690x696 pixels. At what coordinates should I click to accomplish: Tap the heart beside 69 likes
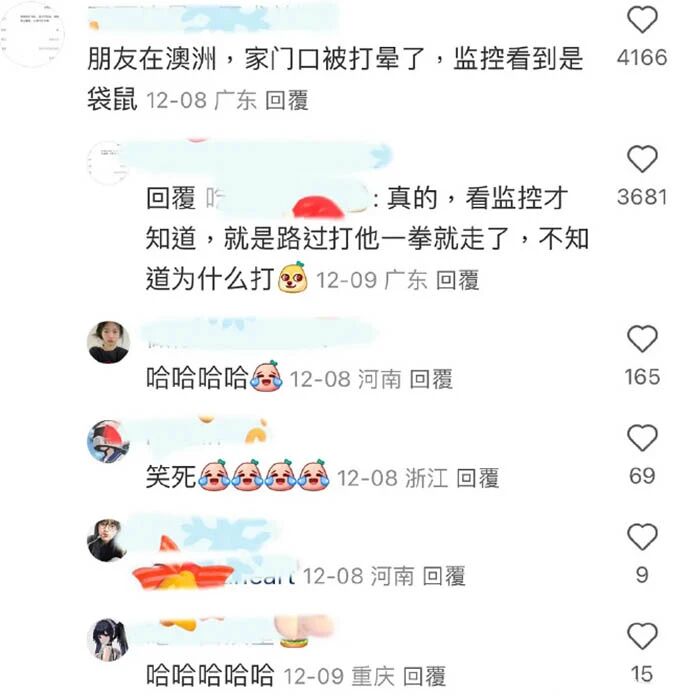coord(642,438)
